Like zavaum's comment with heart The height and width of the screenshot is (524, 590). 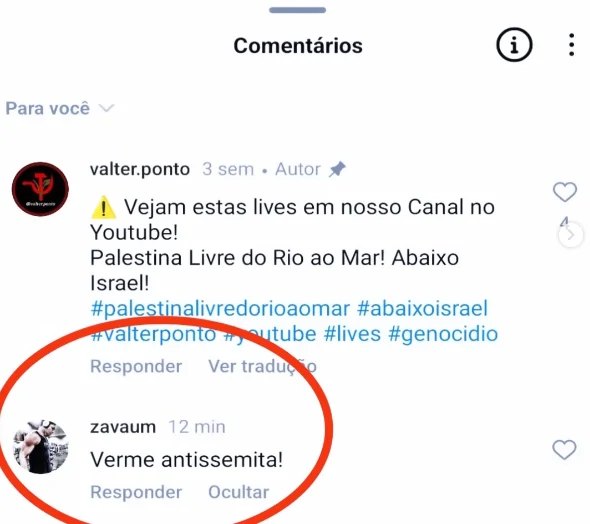click(564, 450)
